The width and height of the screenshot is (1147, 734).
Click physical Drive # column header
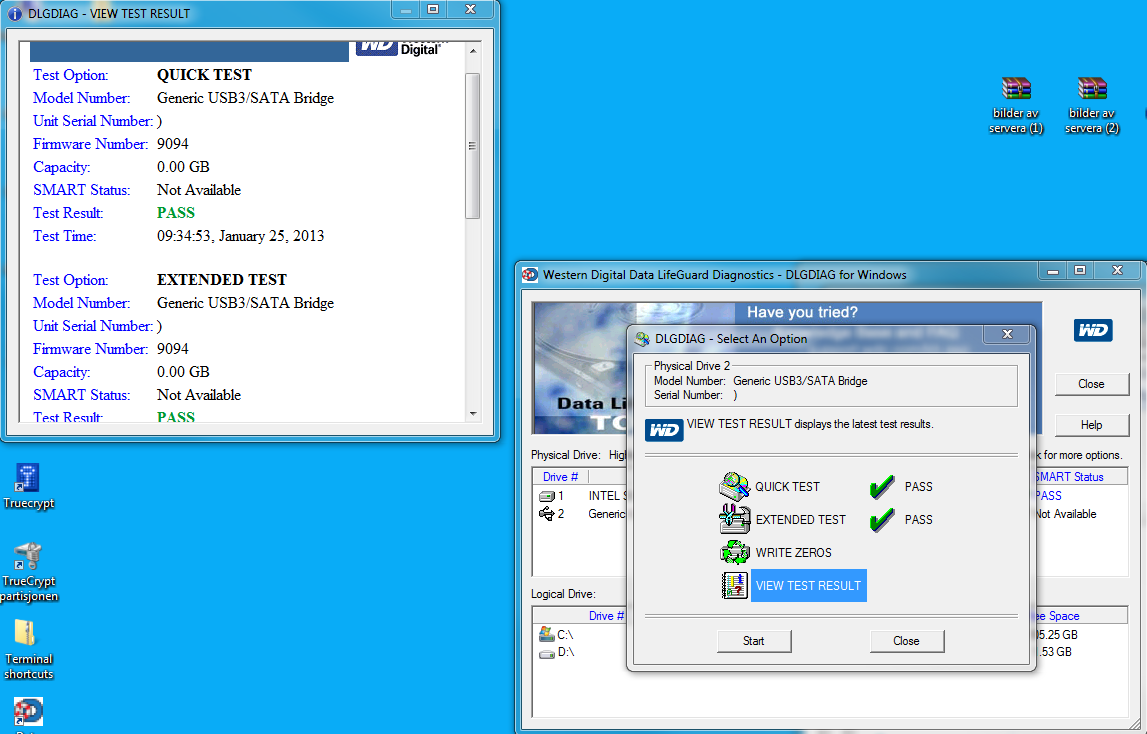560,477
